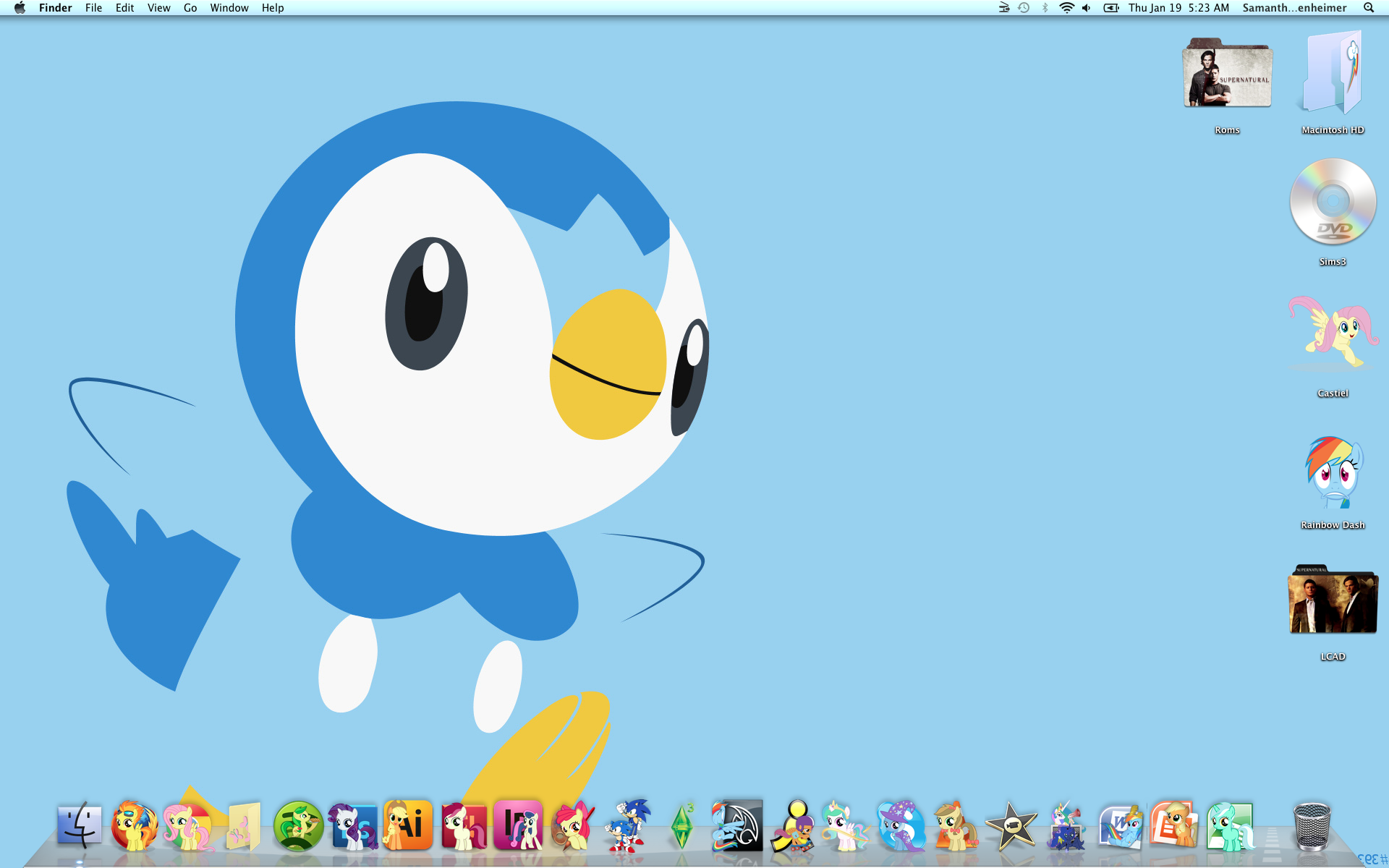Launch Adobe InDesign from the dock
This screenshot has width=1389, height=868.
coord(518,825)
